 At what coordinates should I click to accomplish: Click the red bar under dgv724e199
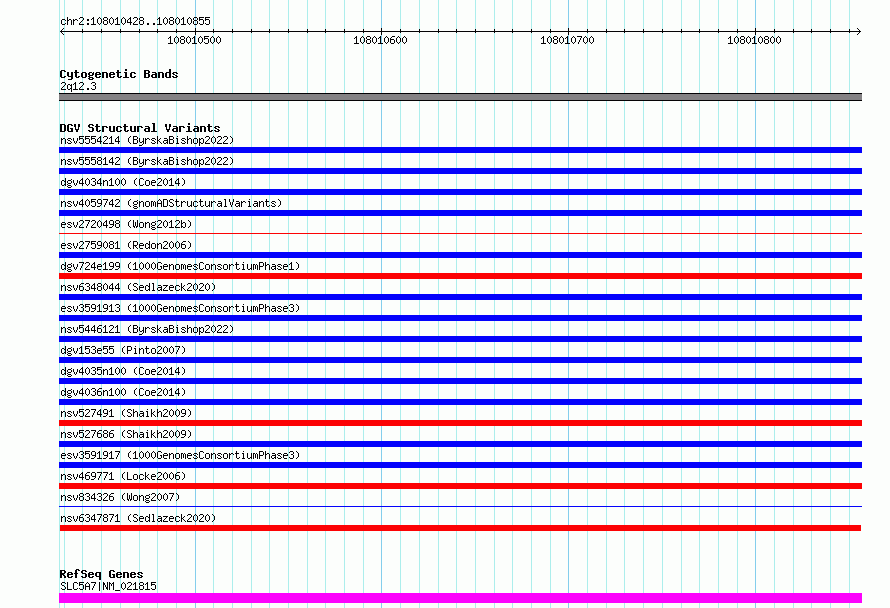(x=460, y=276)
